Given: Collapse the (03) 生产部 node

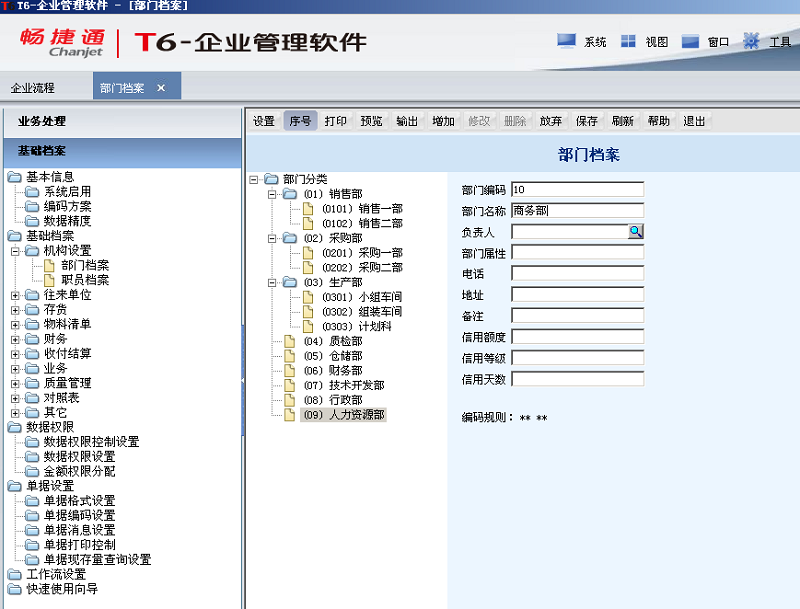Looking at the screenshot, I should click(272, 283).
